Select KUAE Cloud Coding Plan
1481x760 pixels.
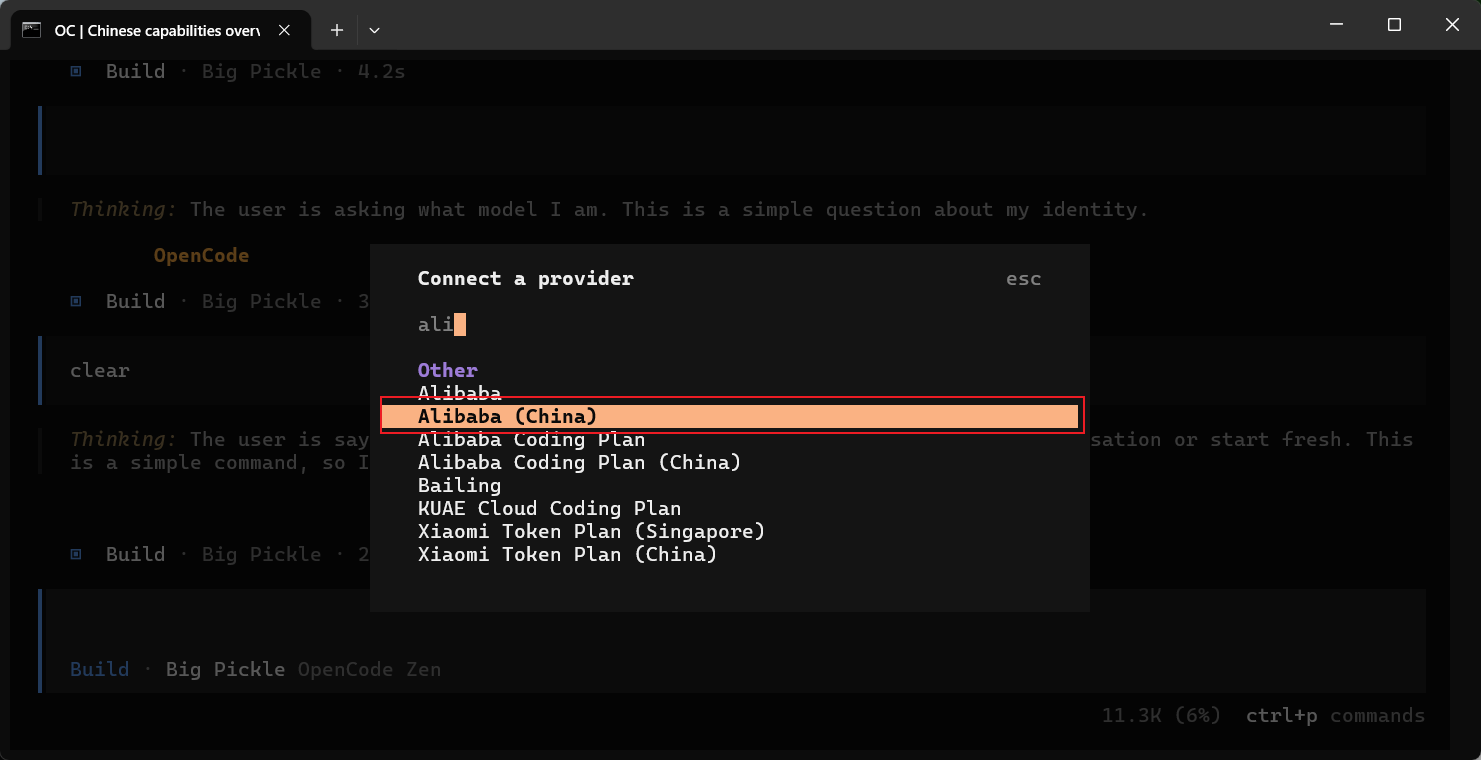pos(549,508)
